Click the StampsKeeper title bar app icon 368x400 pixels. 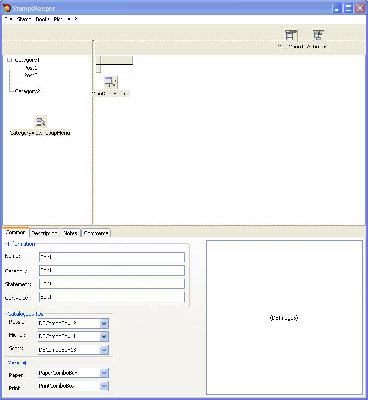(x=7, y=8)
